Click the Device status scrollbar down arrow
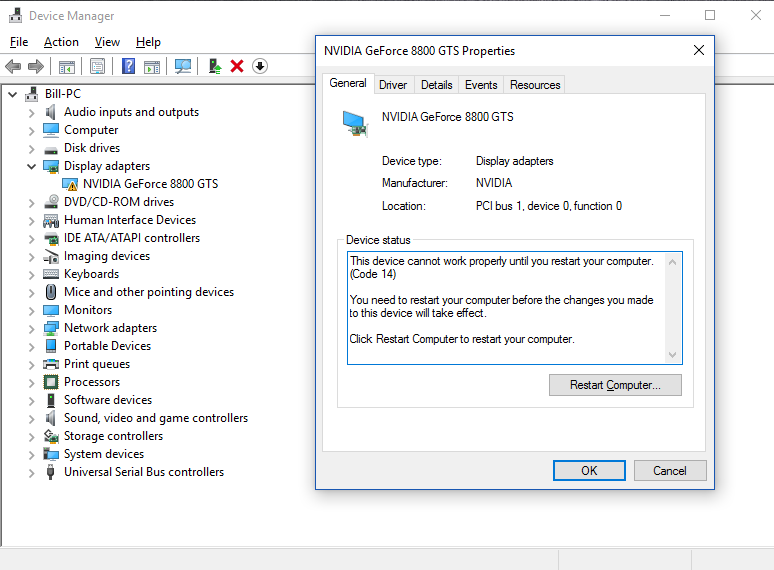The height and width of the screenshot is (570, 774). [672, 355]
